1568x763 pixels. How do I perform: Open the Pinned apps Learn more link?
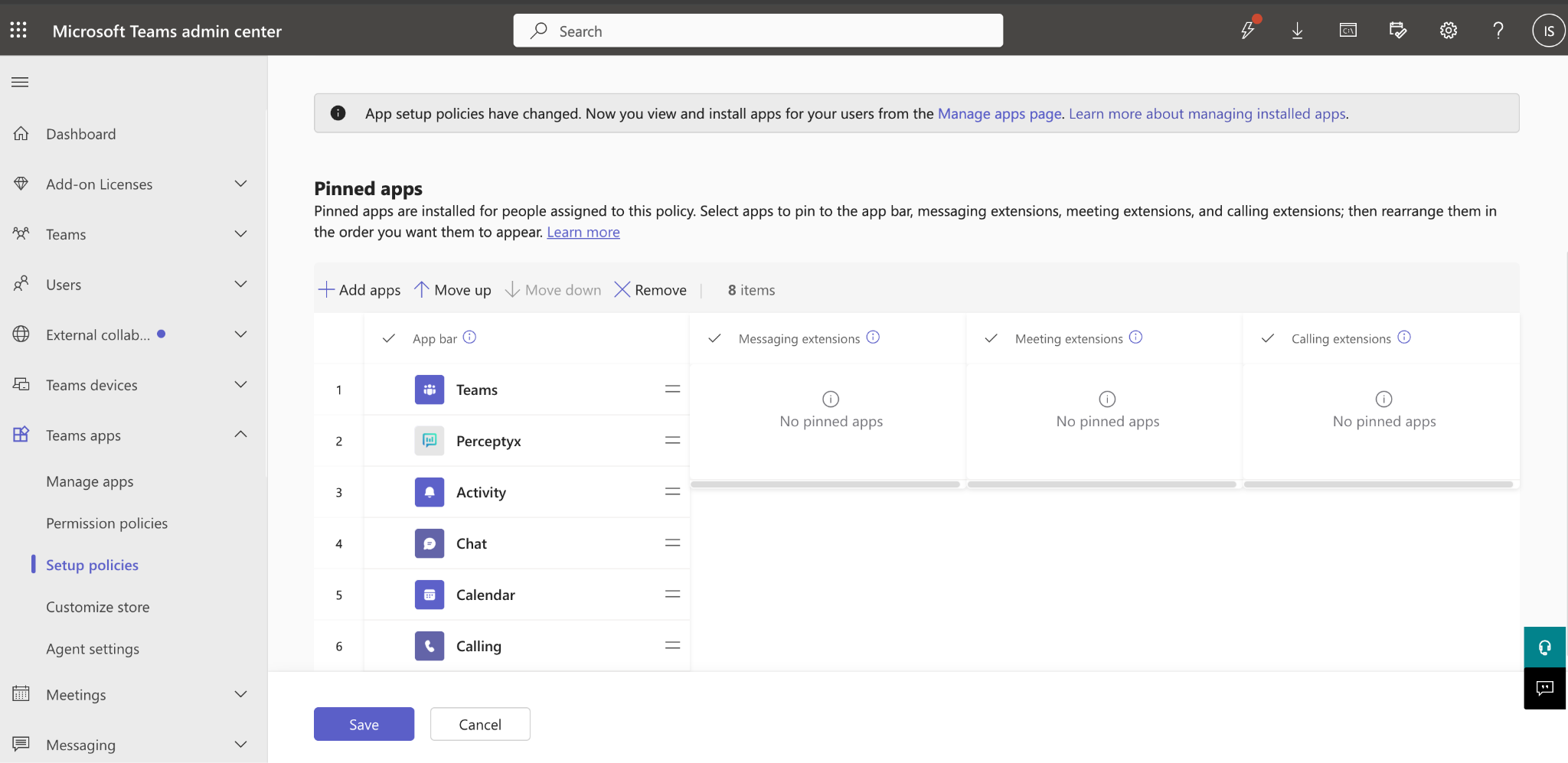point(583,232)
